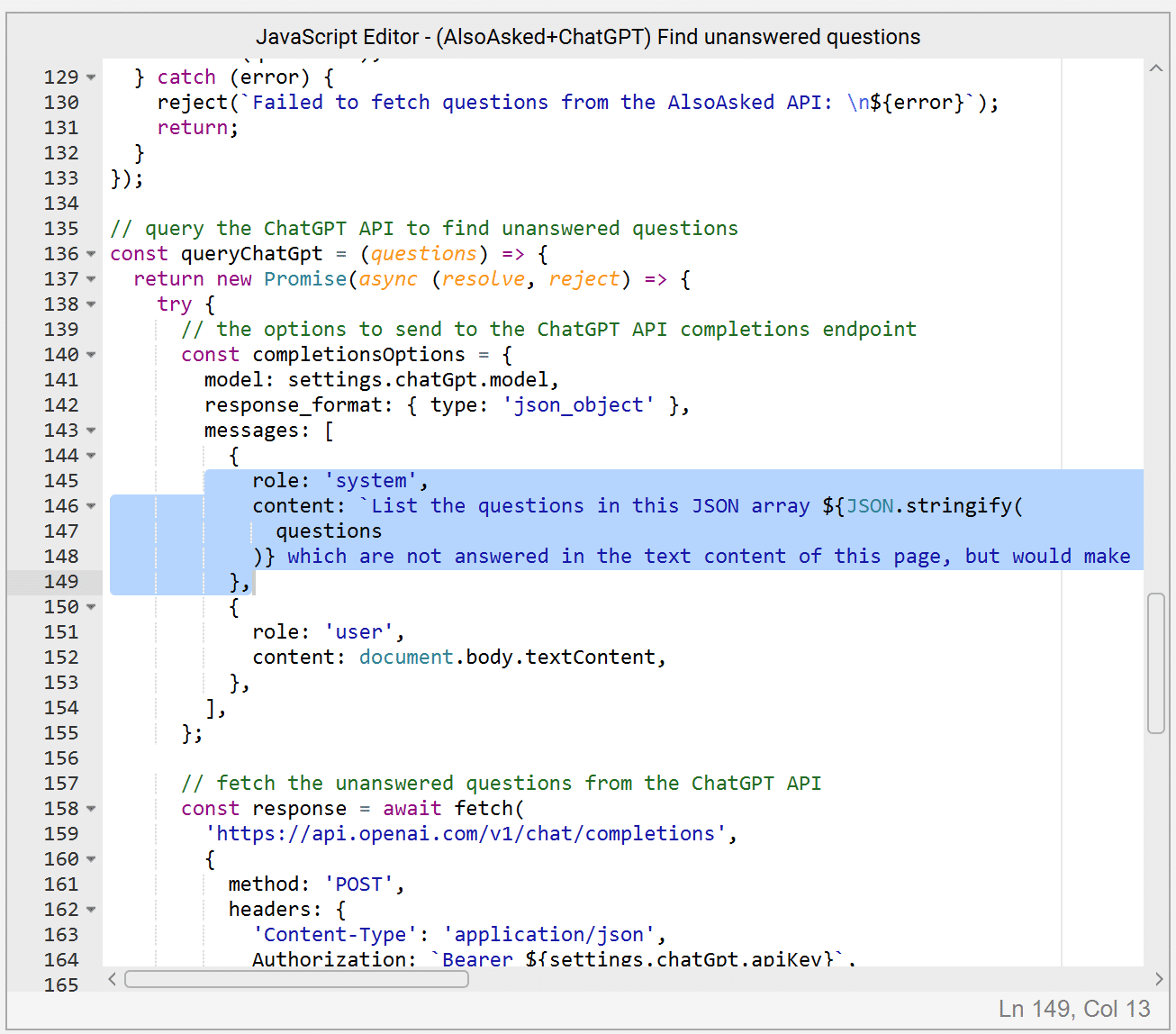Click the OpenAI completions URL string
The height and width of the screenshot is (1034, 1176).
(x=466, y=834)
